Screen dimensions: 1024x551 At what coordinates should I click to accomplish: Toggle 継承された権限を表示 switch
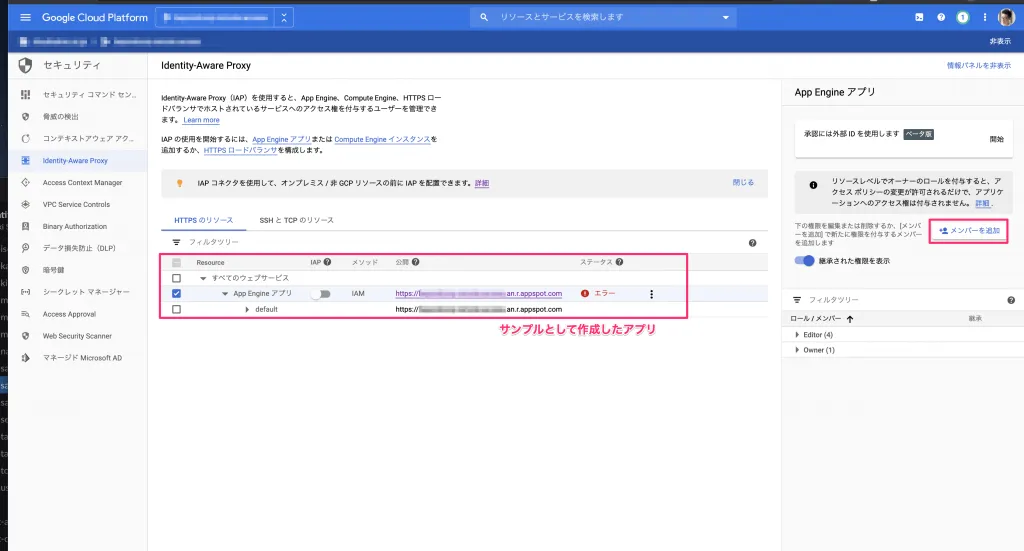[x=804, y=261]
